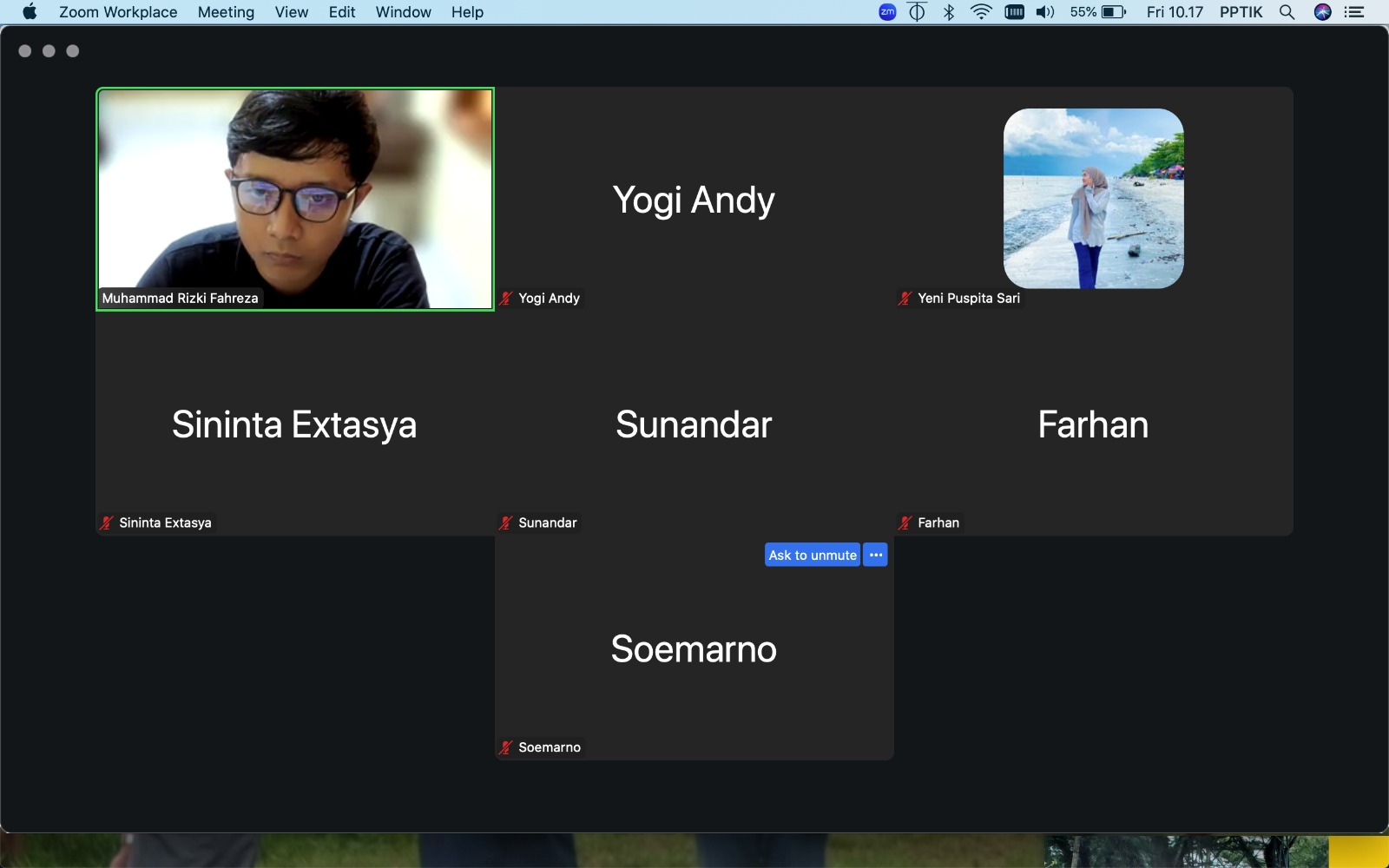The height and width of the screenshot is (868, 1389).
Task: Click the small Yogi Andy name label
Action: 549,299
